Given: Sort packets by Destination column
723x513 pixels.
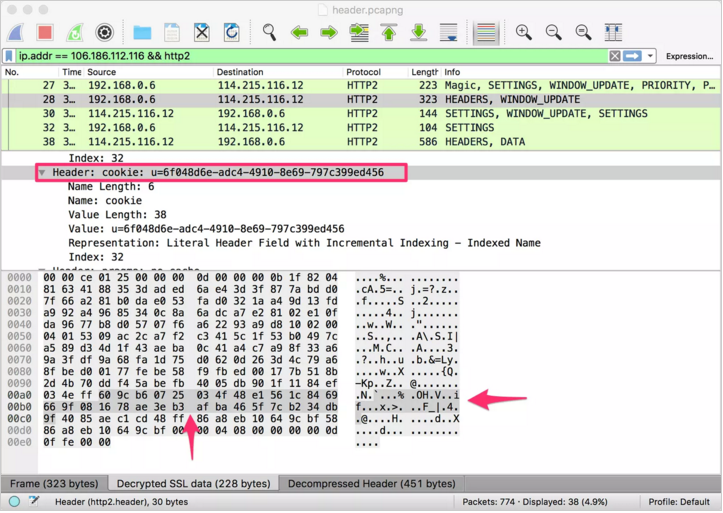Looking at the screenshot, I should (x=279, y=72).
